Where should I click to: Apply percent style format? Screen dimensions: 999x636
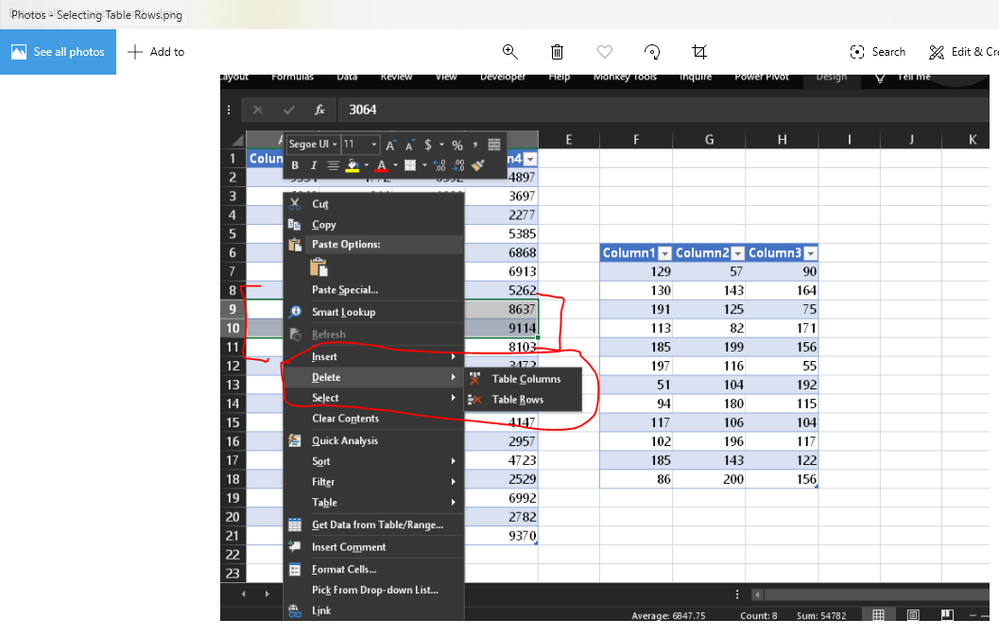(457, 145)
